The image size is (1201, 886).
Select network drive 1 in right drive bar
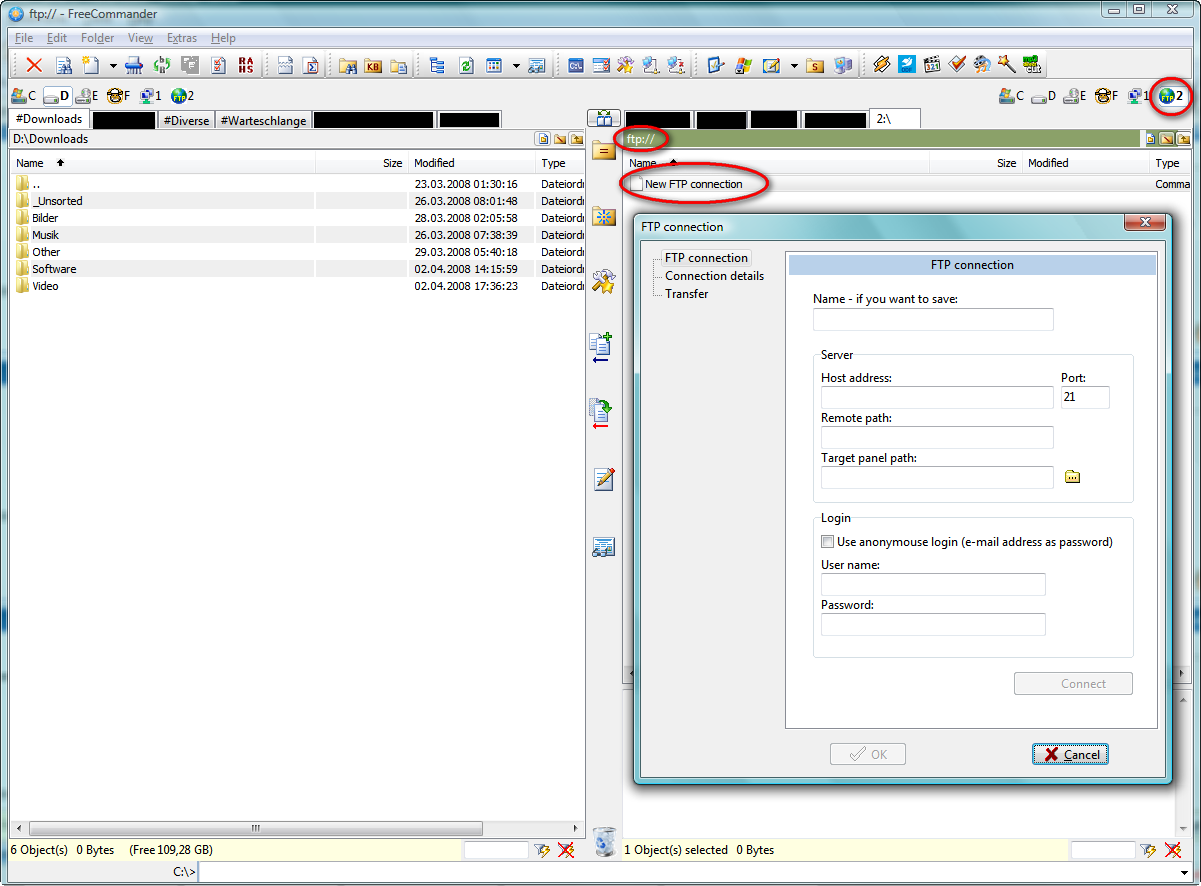pos(1139,96)
